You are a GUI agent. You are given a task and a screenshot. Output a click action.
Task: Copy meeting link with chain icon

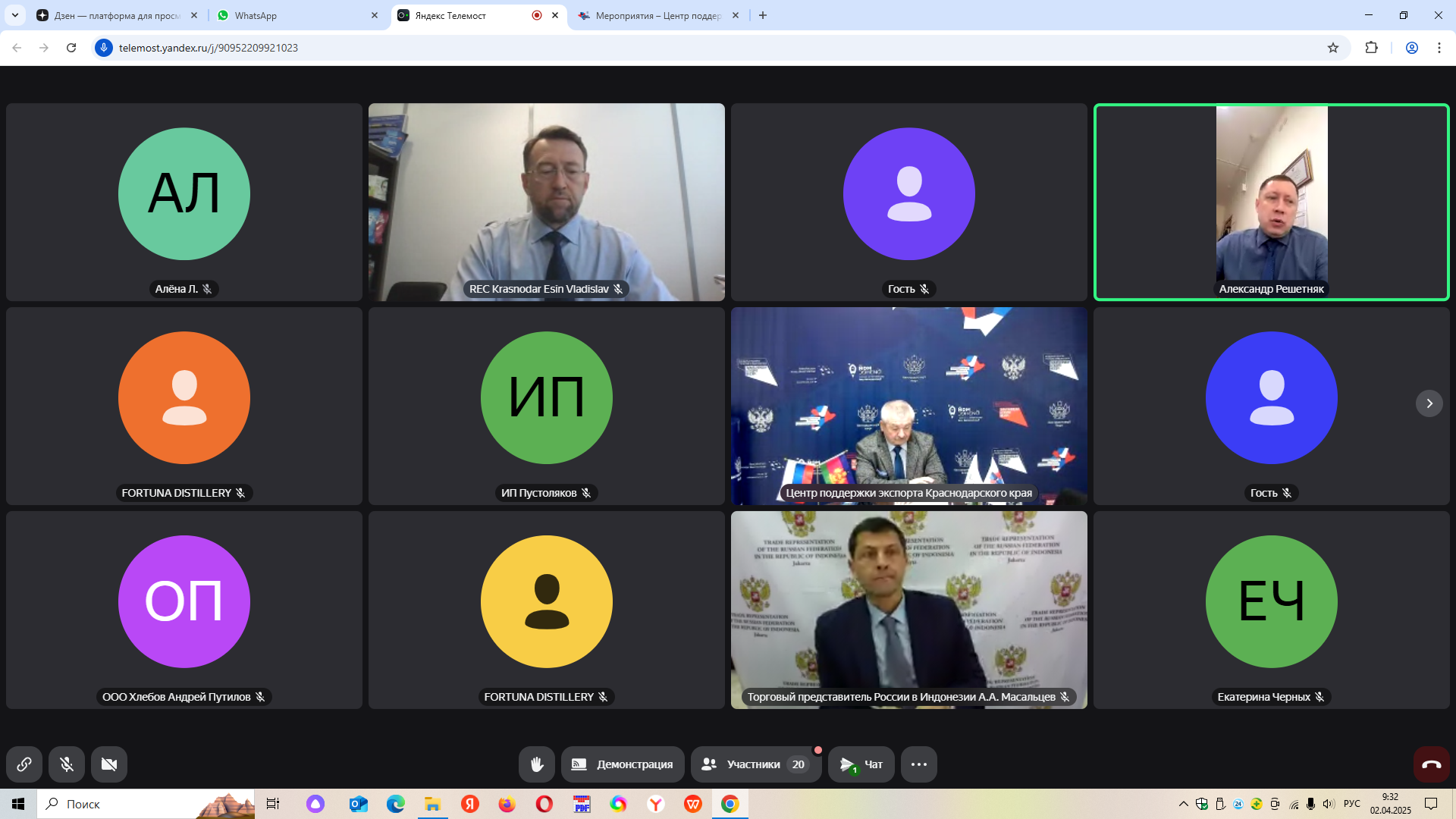24,764
